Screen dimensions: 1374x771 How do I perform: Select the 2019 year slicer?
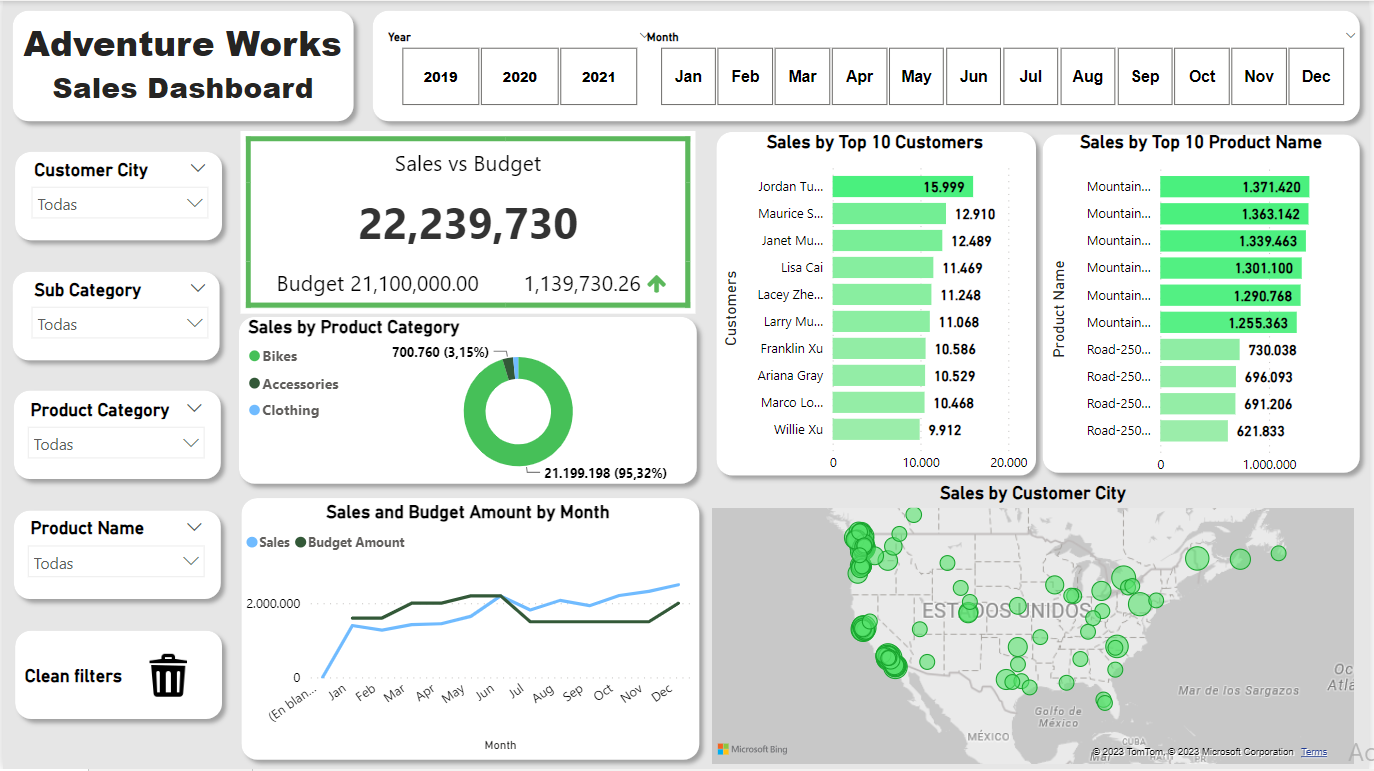tap(440, 77)
